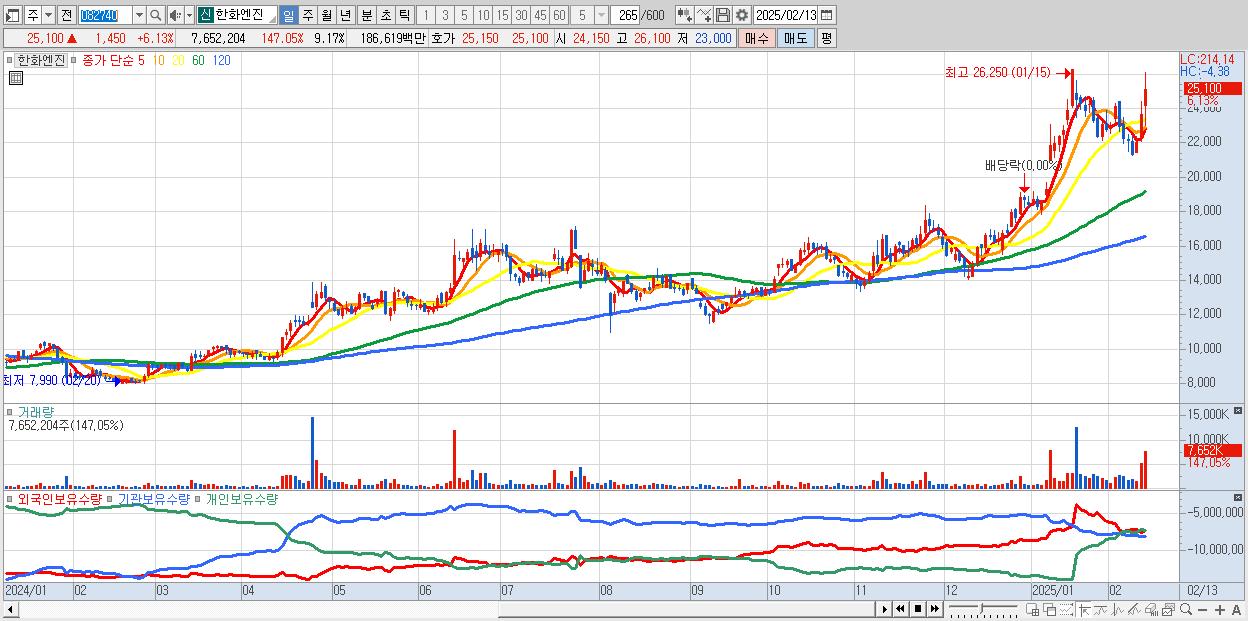1248x621 pixels.
Task: Click the 외국인보유수량 indicator label
Action: pos(59,498)
